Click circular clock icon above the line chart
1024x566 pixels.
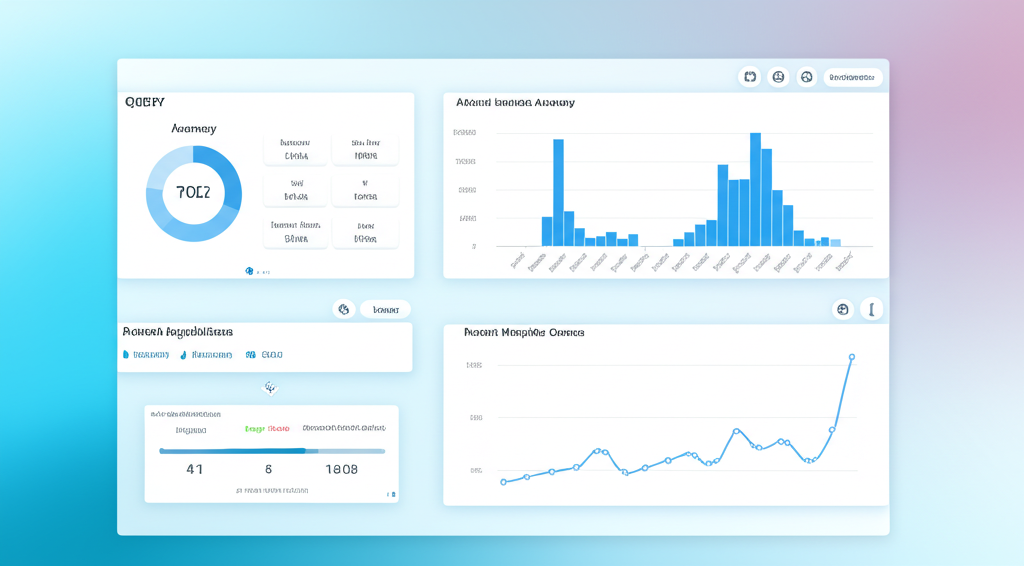[x=843, y=310]
